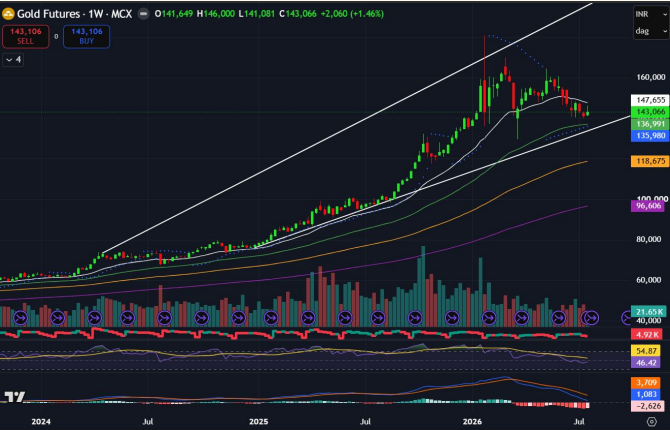Click the low value L141,081
Viewport: 670px width, 430px height.
[257, 14]
